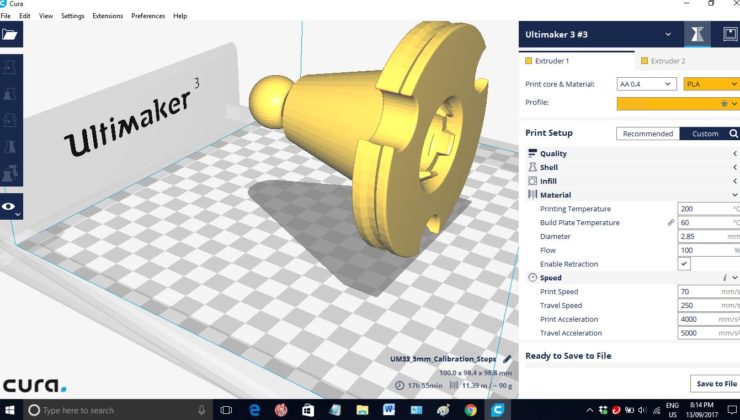
Task: Click the Infill category icon
Action: point(532,181)
